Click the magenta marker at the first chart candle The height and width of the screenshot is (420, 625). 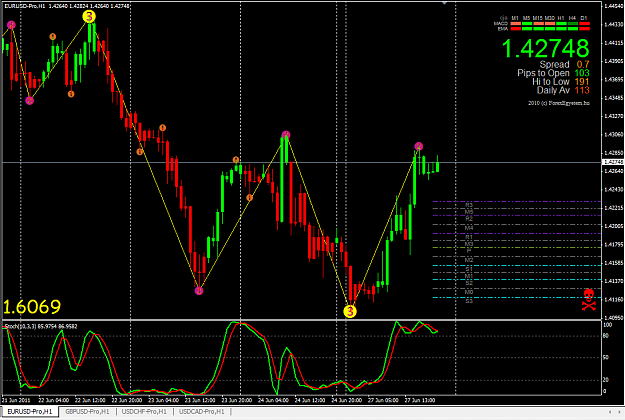11,25
